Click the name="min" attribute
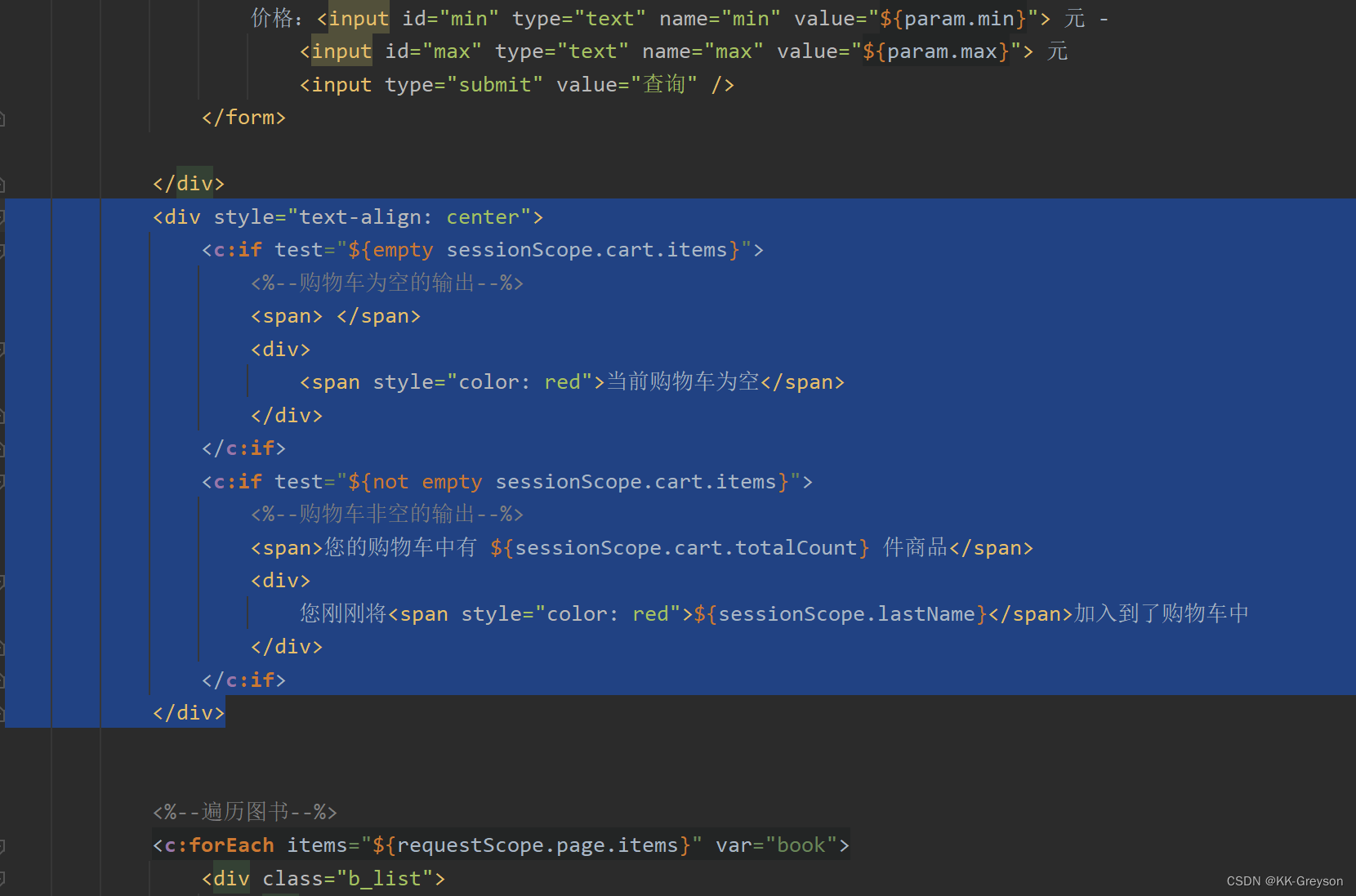Viewport: 1356px width, 896px height. coord(720,18)
